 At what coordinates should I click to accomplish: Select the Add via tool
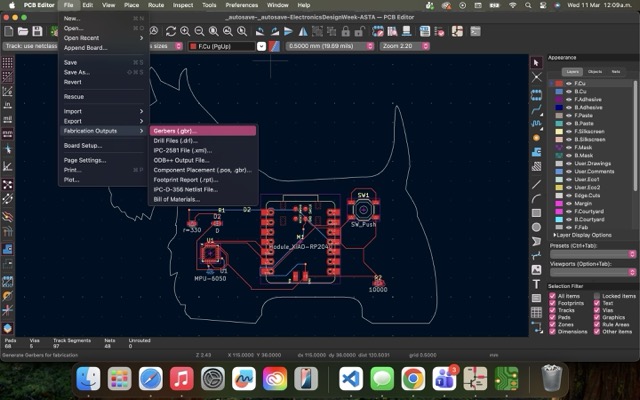536,138
